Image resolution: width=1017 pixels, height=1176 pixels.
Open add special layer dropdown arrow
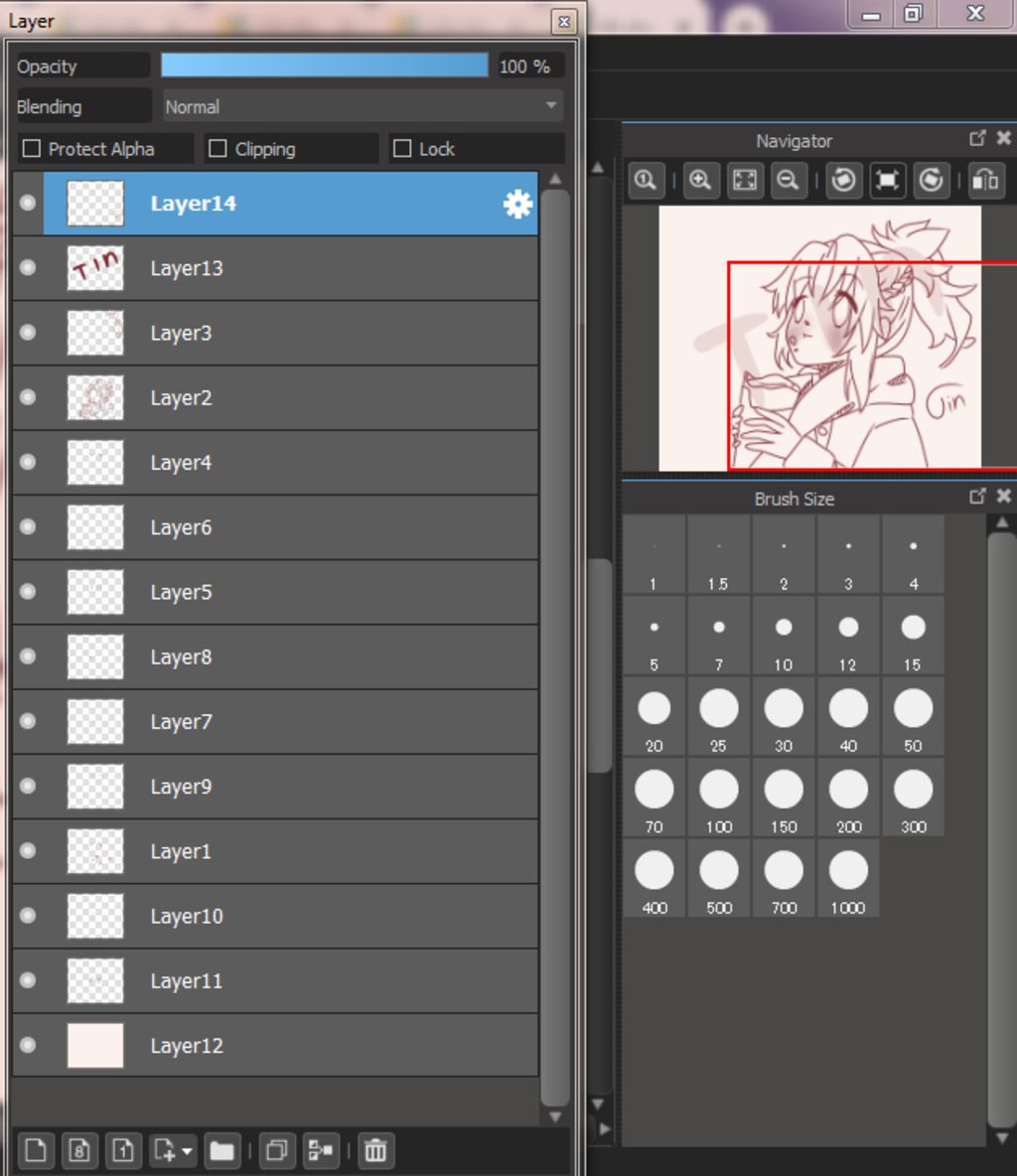tap(187, 1150)
